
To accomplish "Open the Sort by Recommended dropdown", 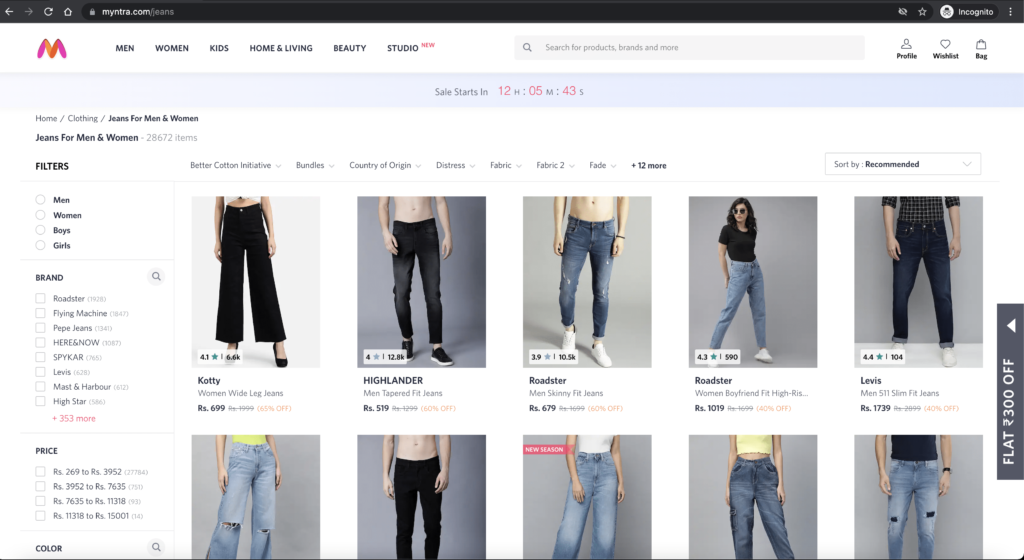I will 902,164.
